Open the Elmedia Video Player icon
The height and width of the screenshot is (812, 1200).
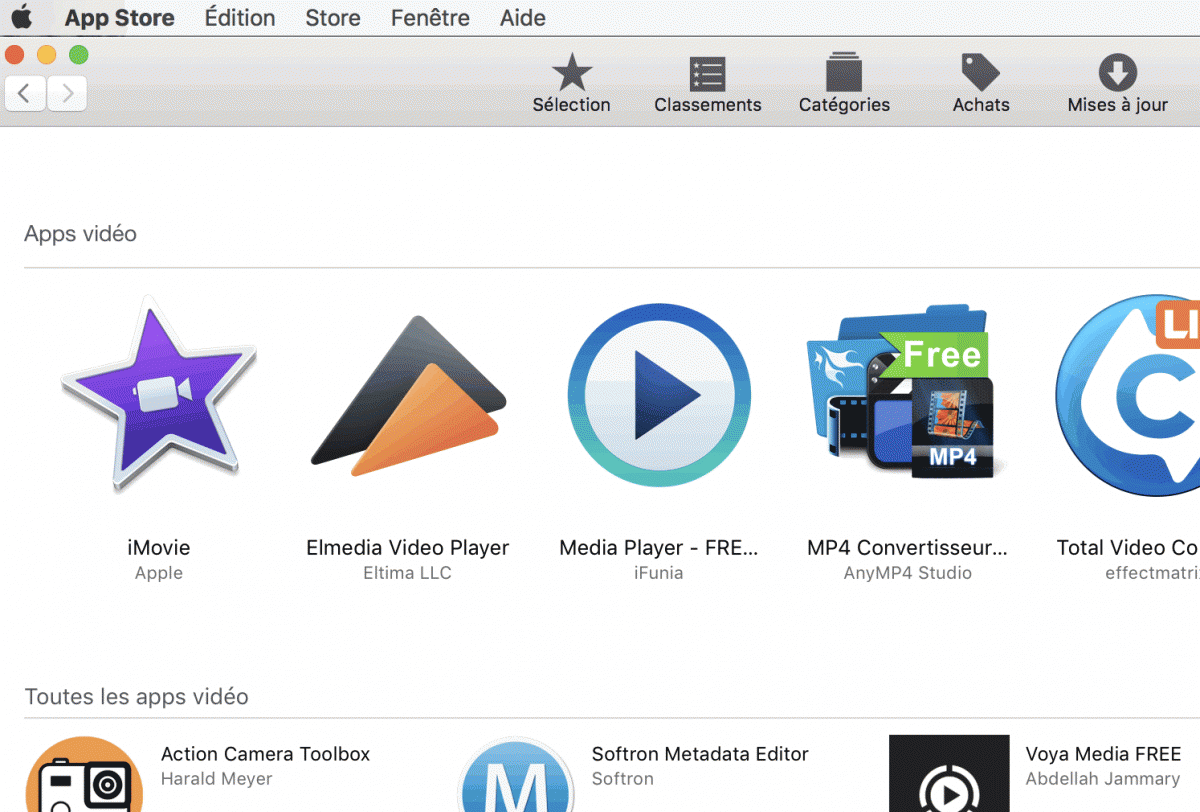[408, 396]
